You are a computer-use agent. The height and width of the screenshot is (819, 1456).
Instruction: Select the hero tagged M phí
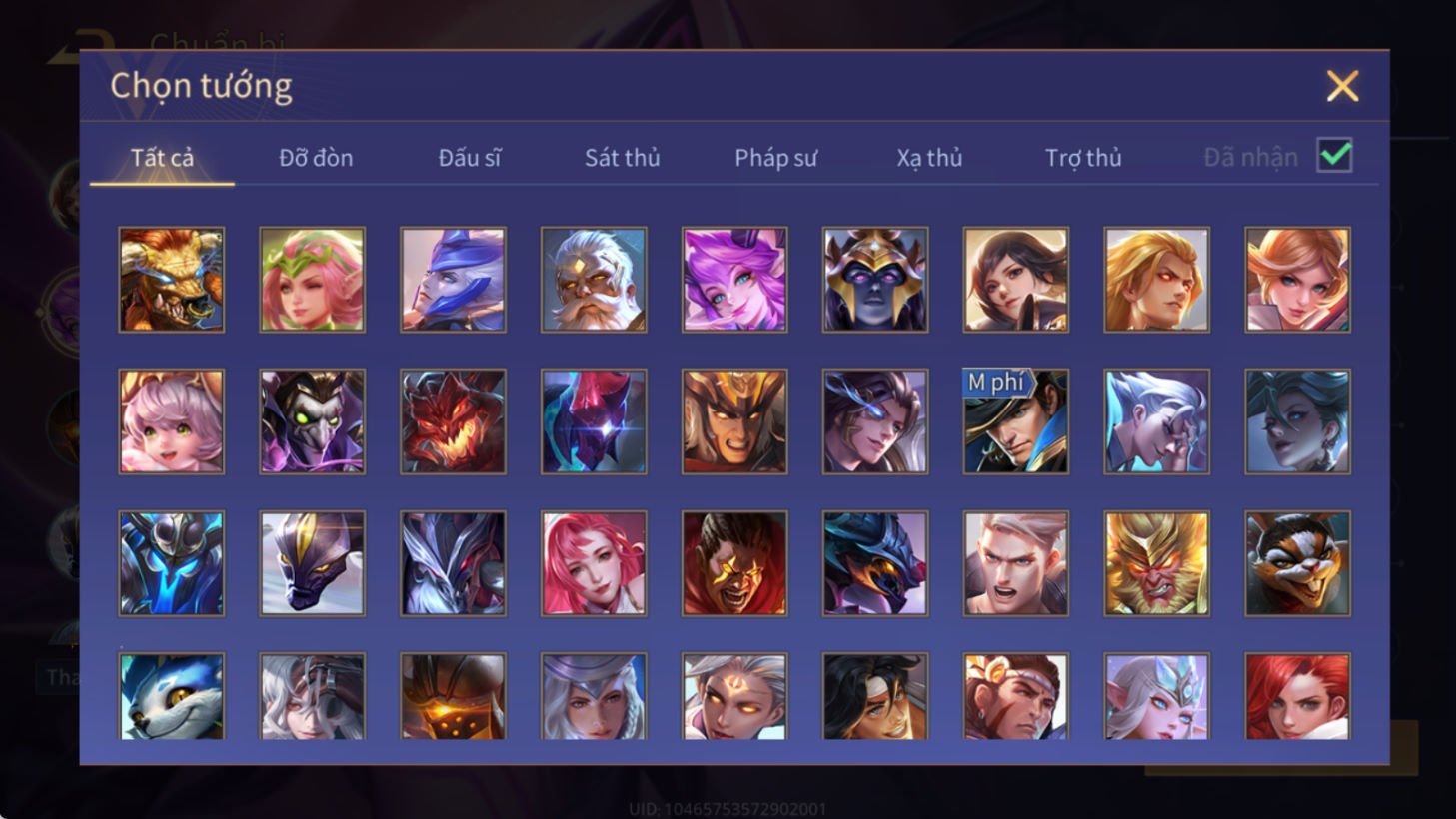[x=1015, y=421]
